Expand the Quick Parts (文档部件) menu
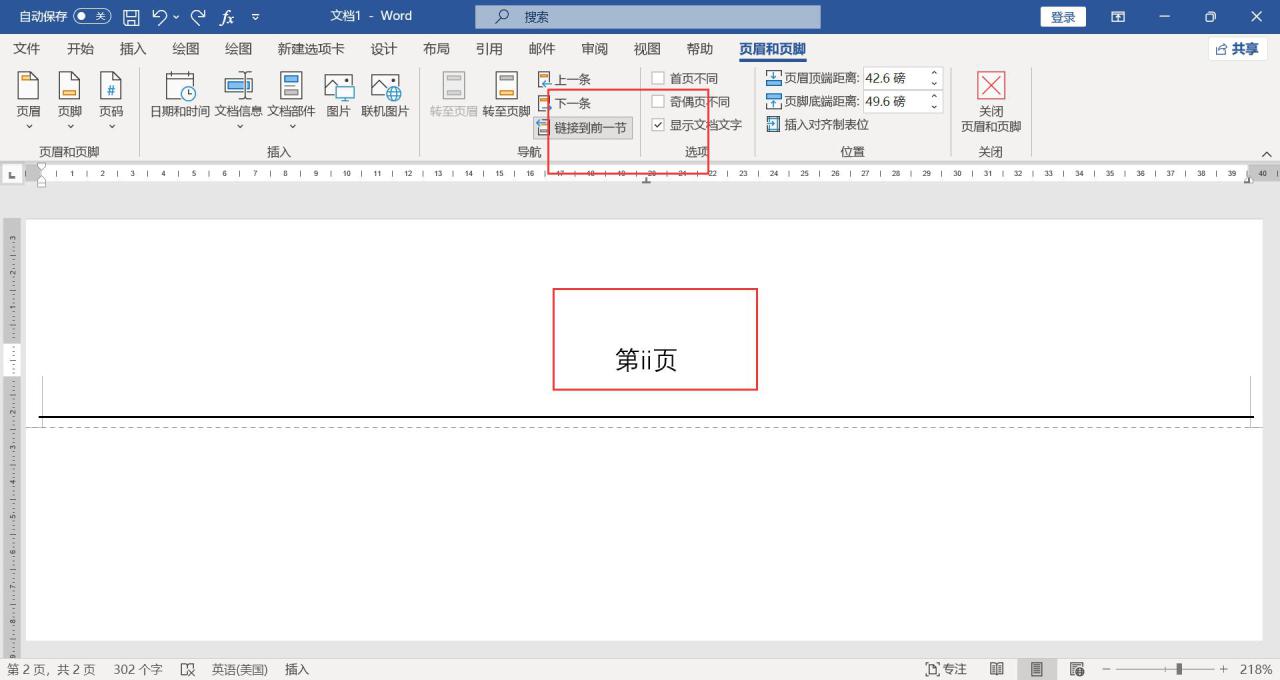This screenshot has width=1280, height=680. tap(291, 102)
